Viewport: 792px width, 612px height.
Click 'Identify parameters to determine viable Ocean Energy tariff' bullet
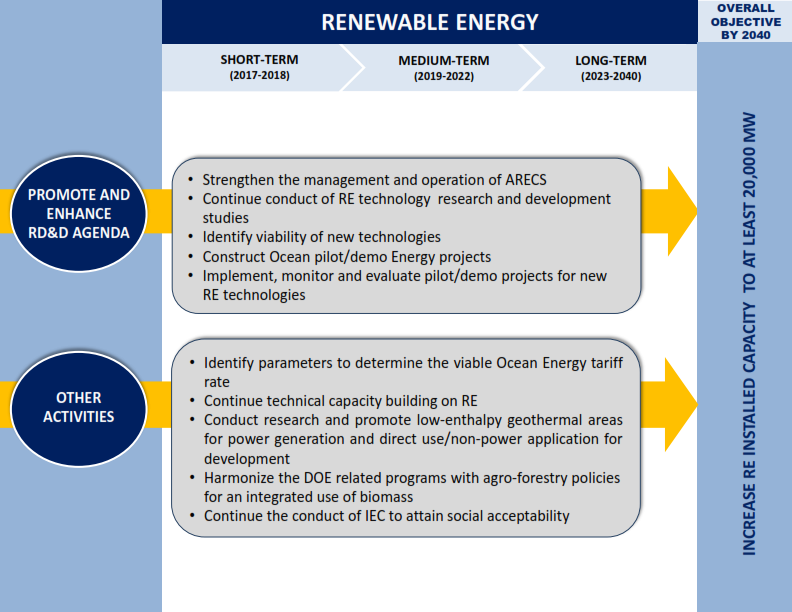click(406, 372)
